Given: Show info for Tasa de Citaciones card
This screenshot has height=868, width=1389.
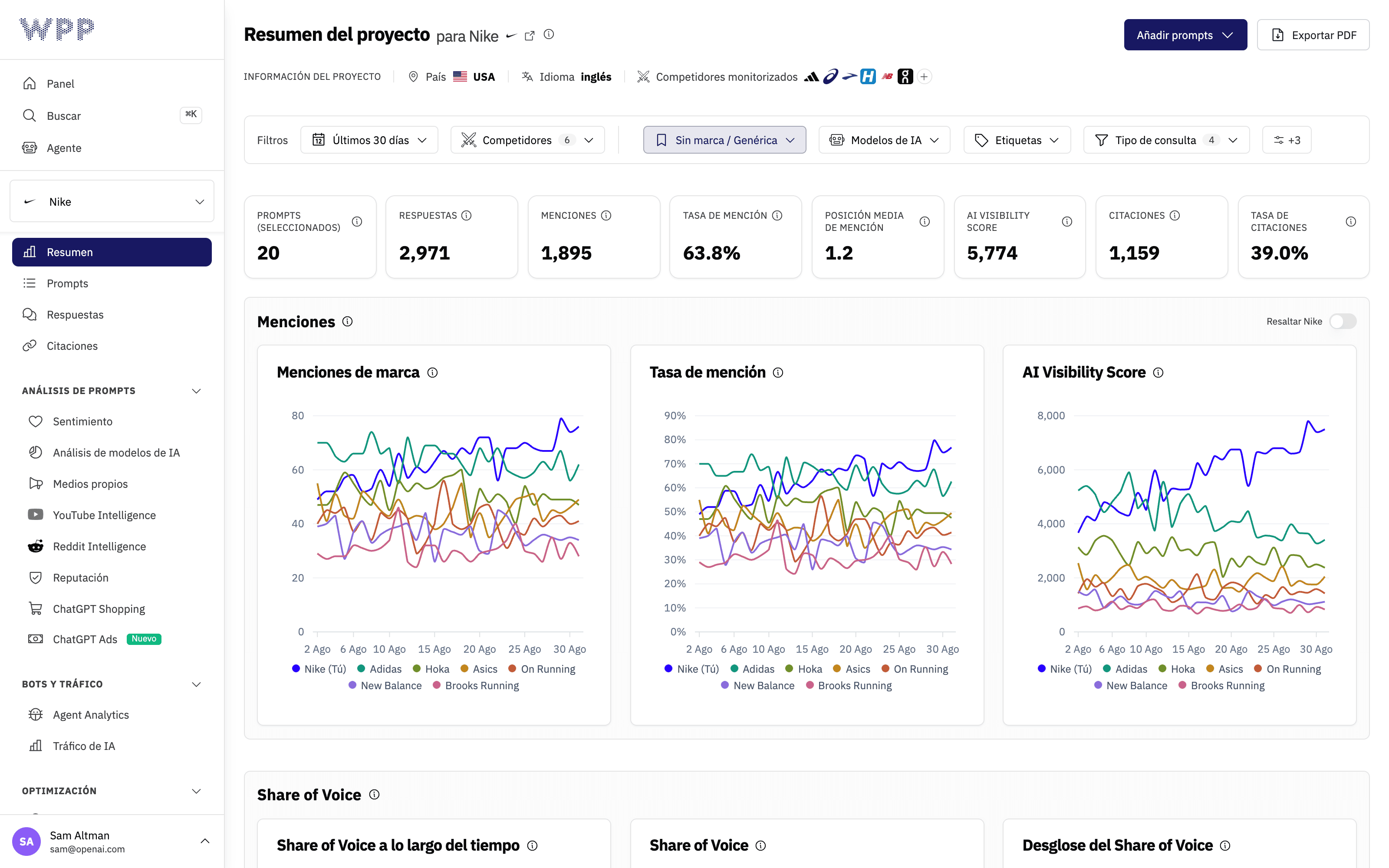Looking at the screenshot, I should tap(1351, 222).
